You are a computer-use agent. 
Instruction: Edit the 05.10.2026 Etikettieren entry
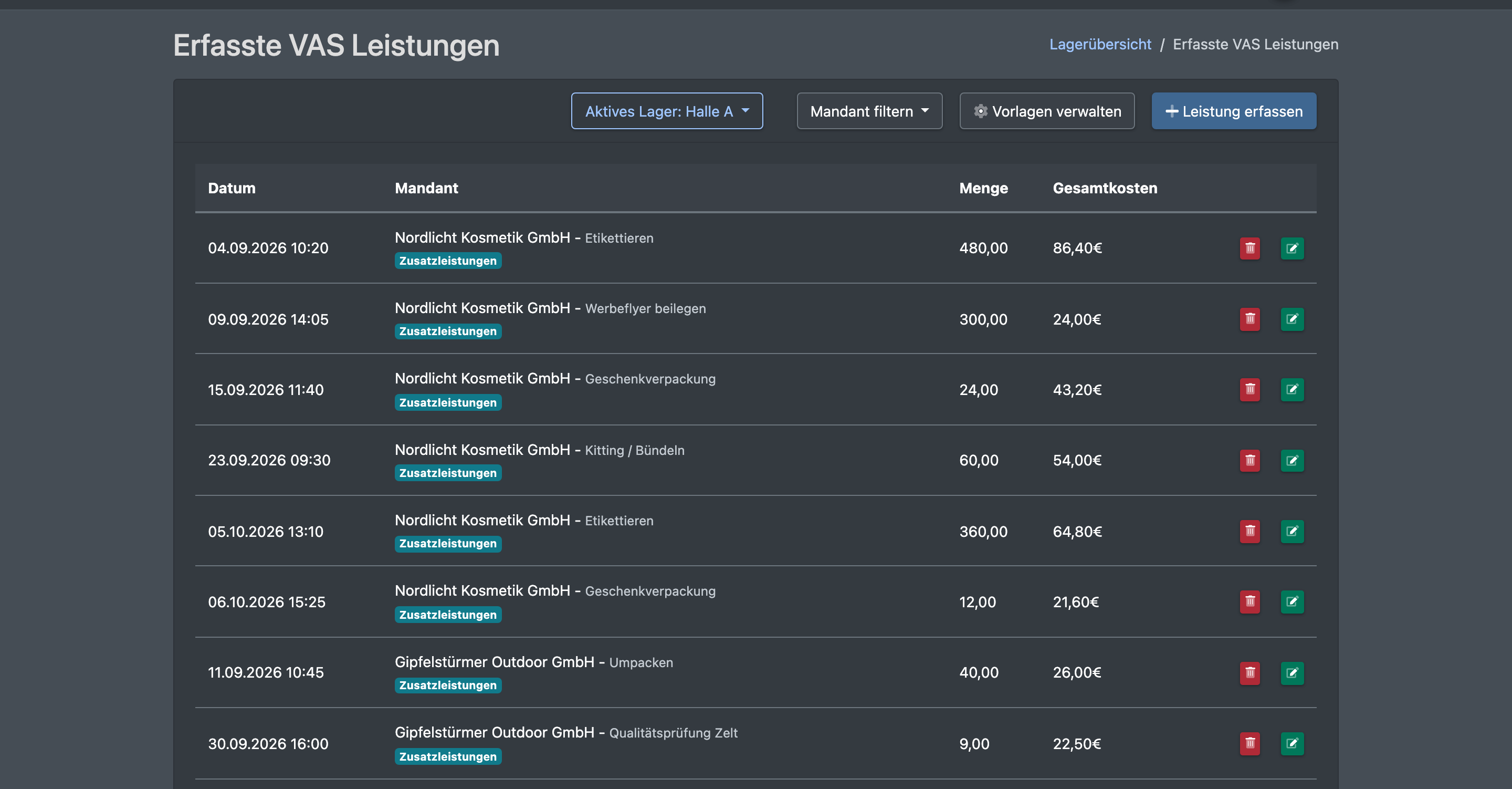[x=1292, y=532]
